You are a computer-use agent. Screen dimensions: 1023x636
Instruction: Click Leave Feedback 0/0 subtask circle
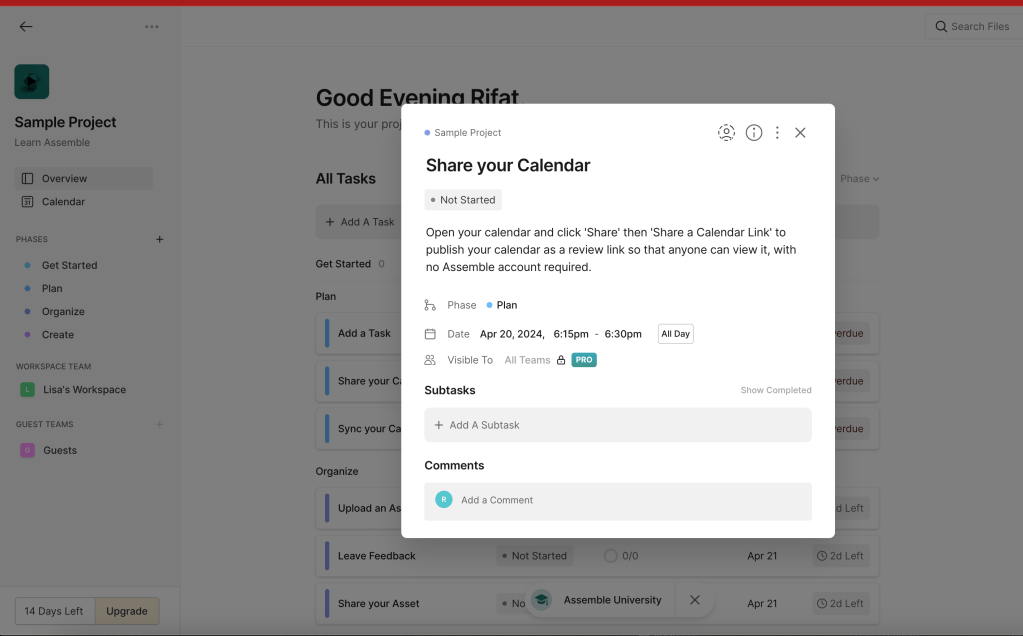click(x=611, y=556)
